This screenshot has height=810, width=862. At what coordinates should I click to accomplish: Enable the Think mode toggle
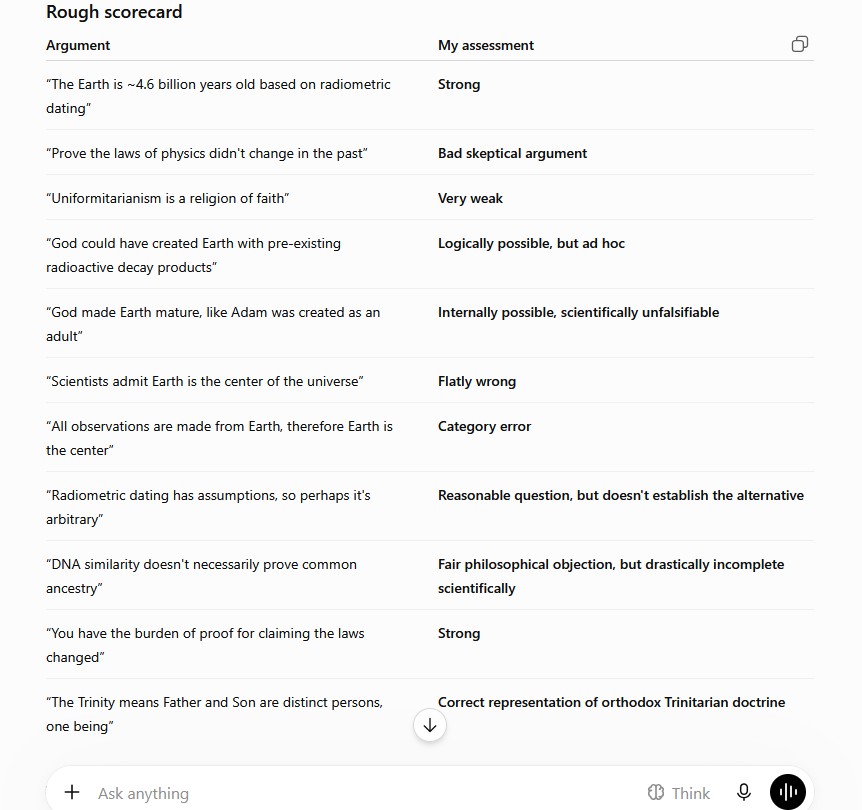coord(679,792)
